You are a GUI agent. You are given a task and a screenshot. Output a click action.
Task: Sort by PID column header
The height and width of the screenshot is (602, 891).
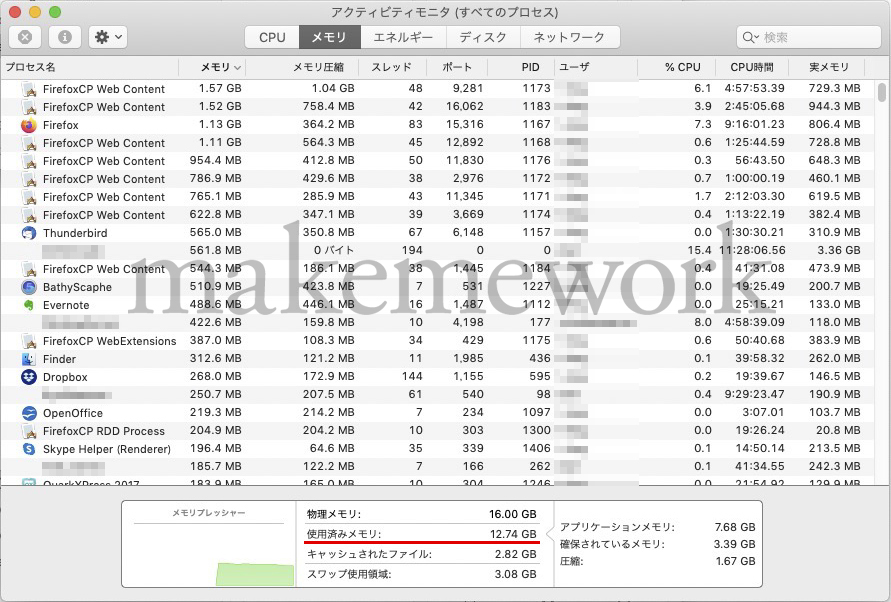521,67
